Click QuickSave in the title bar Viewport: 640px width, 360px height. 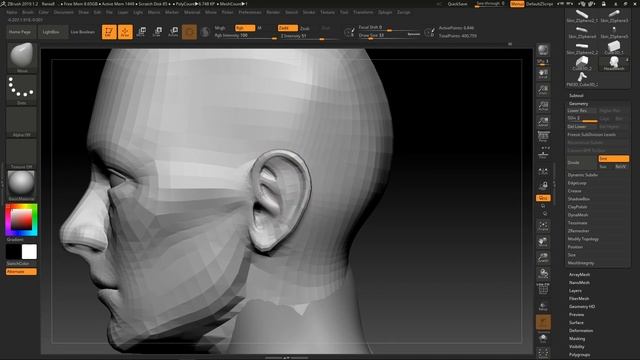tap(457, 4)
